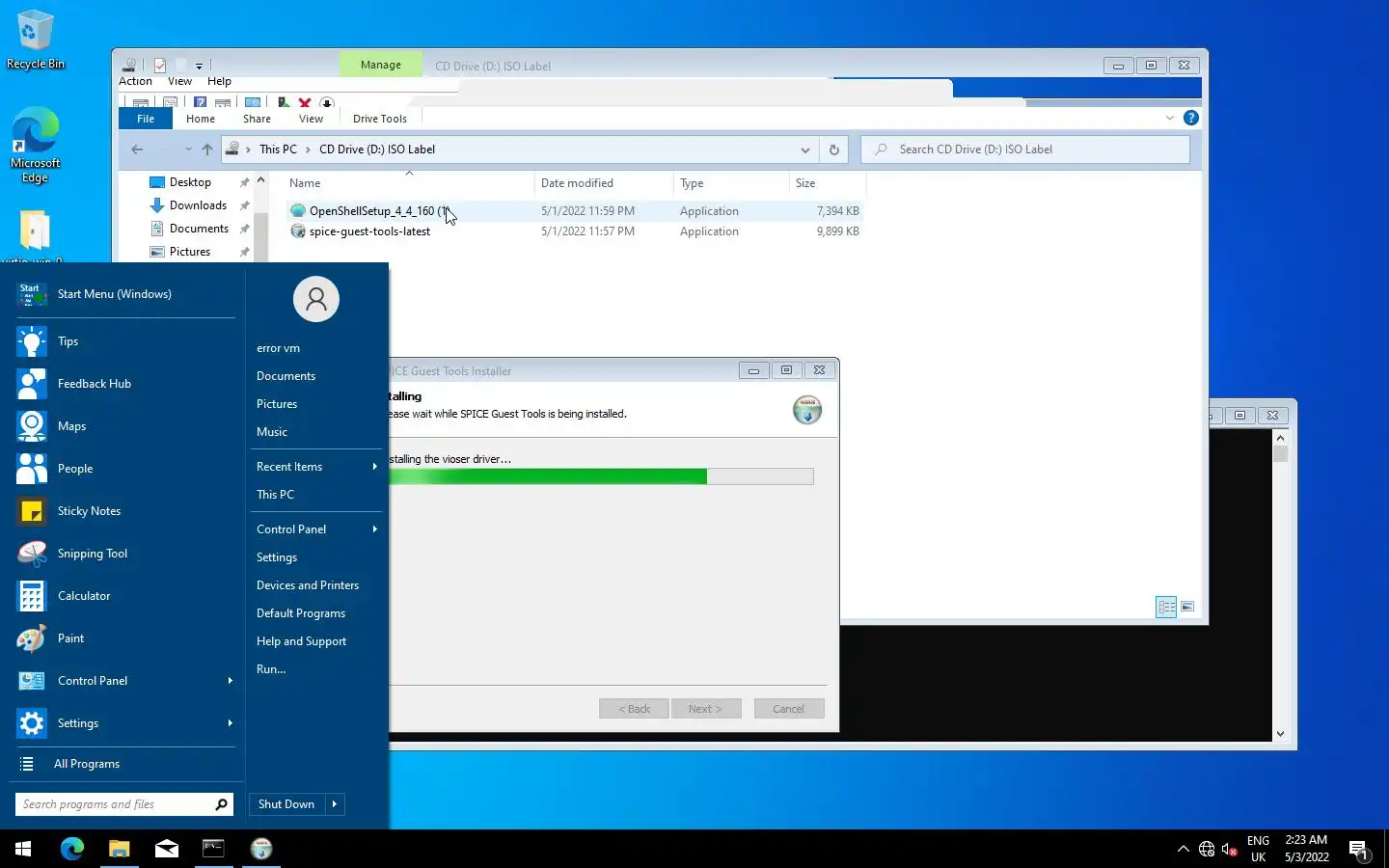Open Microsoft Edge desktop shortcut
The height and width of the screenshot is (868, 1389).
35,145
